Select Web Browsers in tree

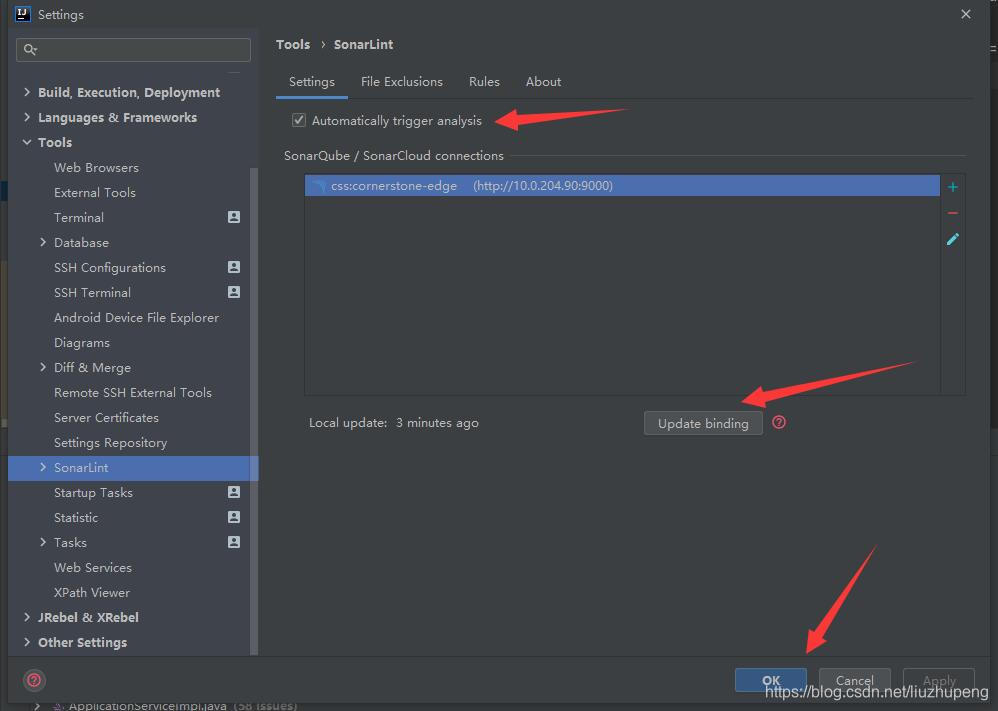coord(96,167)
